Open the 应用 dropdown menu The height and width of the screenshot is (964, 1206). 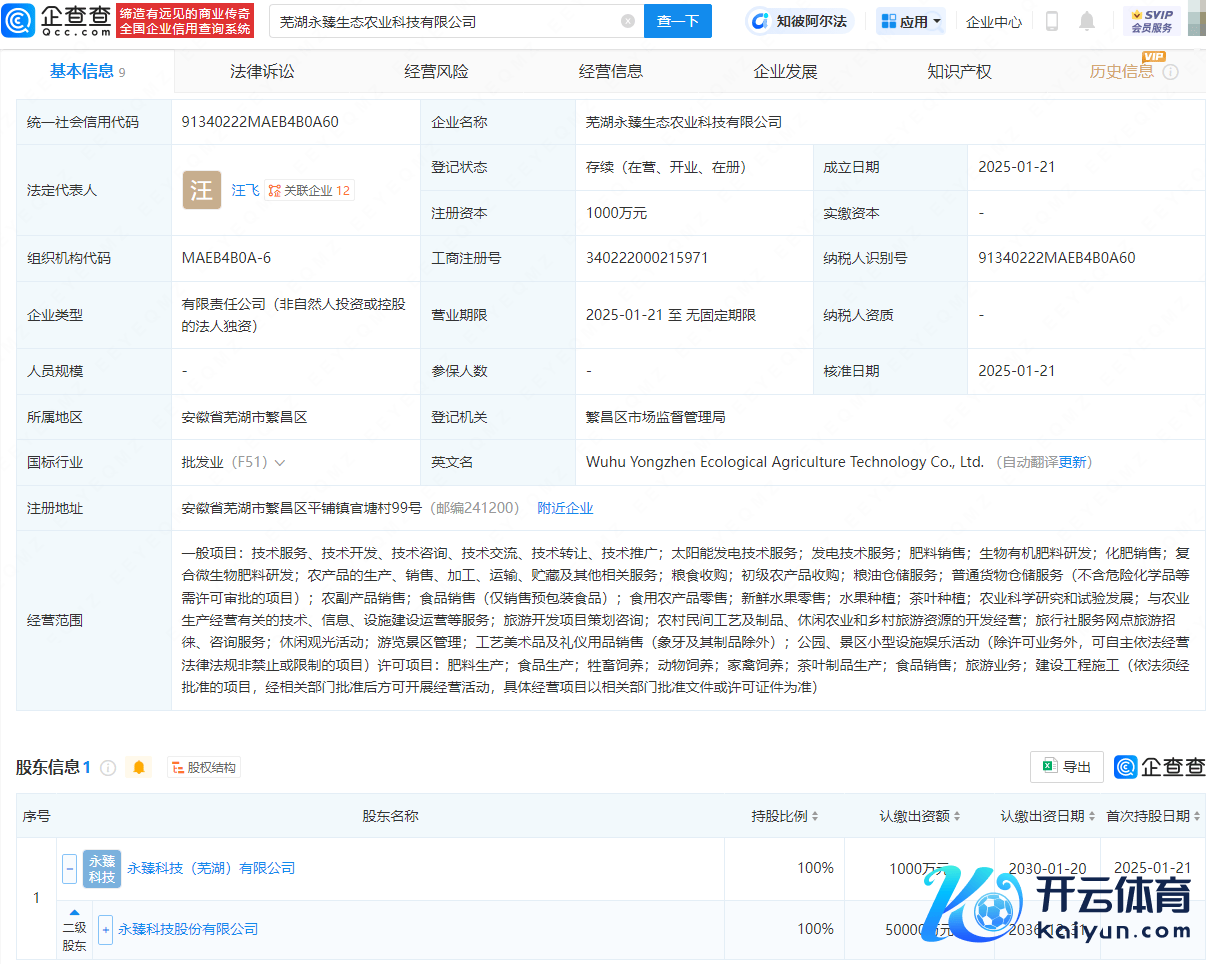coord(911,21)
